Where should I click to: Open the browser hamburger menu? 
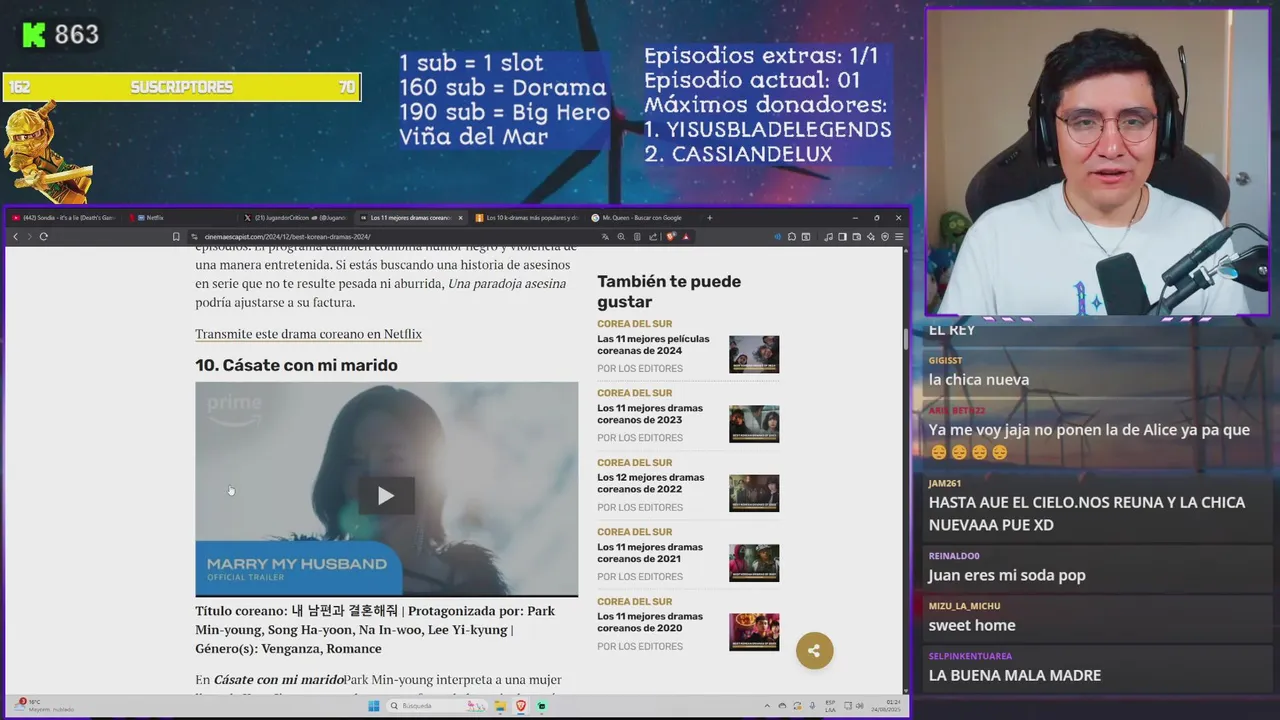tap(899, 237)
